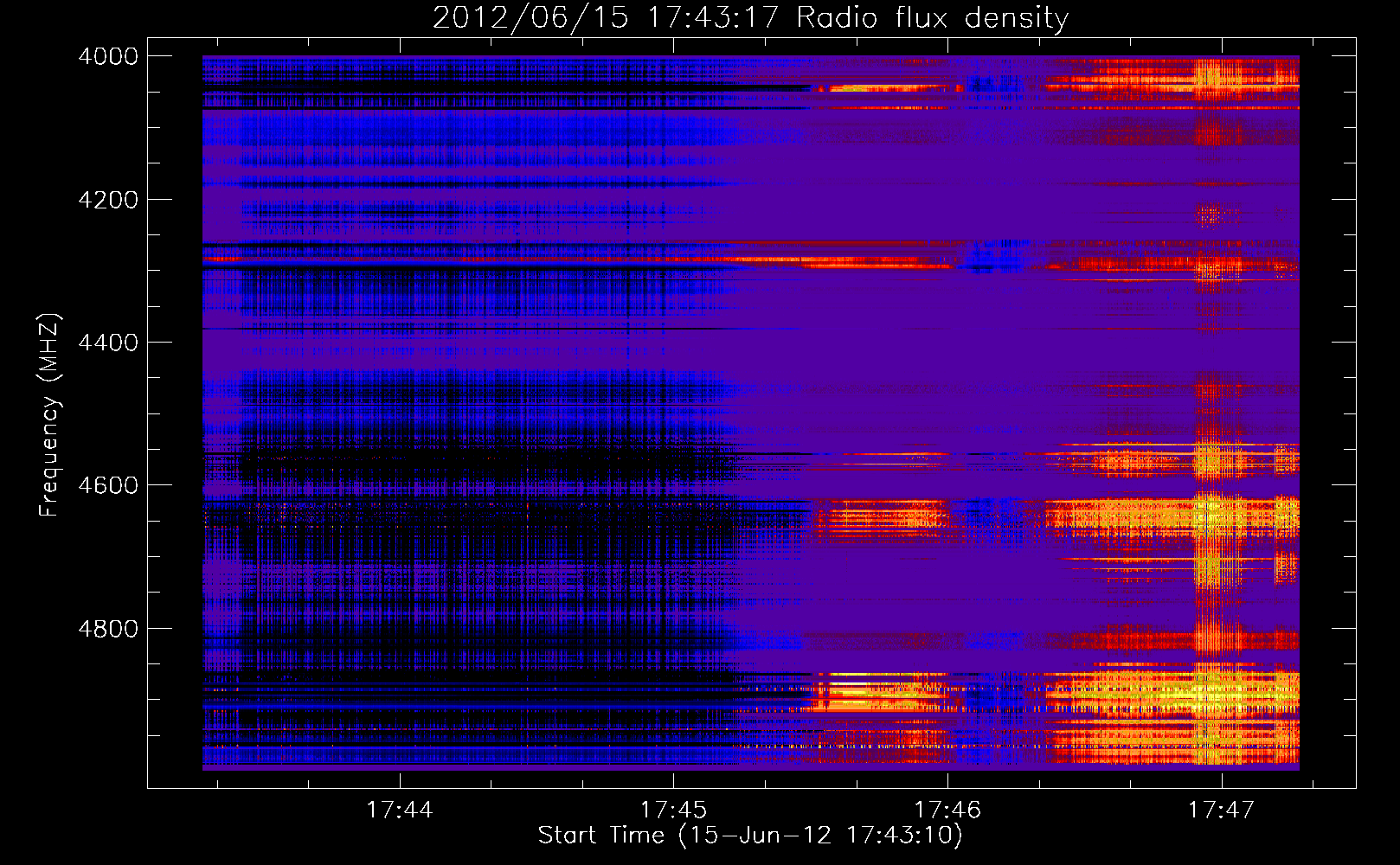Click the 4600 frequency axis label
The width and height of the screenshot is (1400, 865).
pos(108,485)
